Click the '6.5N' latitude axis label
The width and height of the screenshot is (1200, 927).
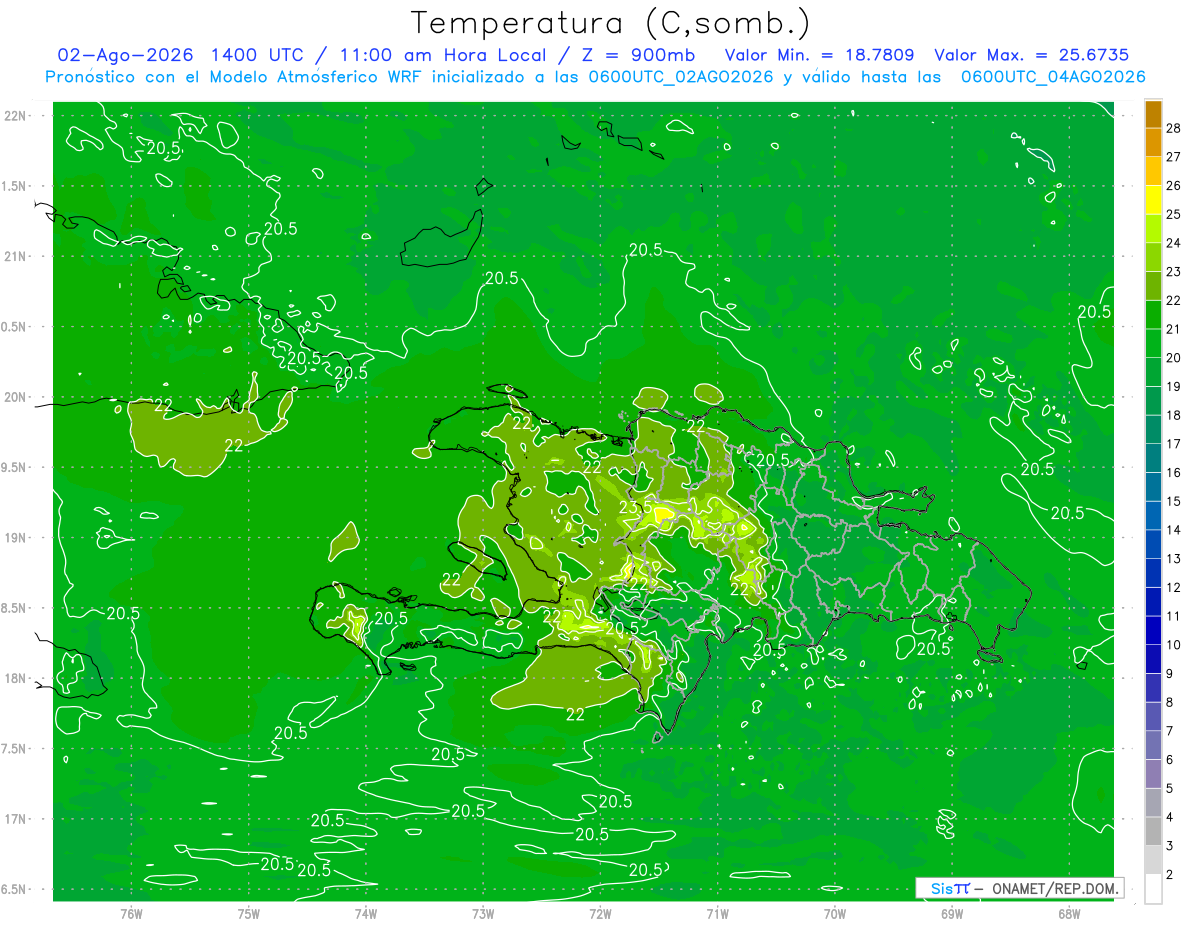coord(14,890)
